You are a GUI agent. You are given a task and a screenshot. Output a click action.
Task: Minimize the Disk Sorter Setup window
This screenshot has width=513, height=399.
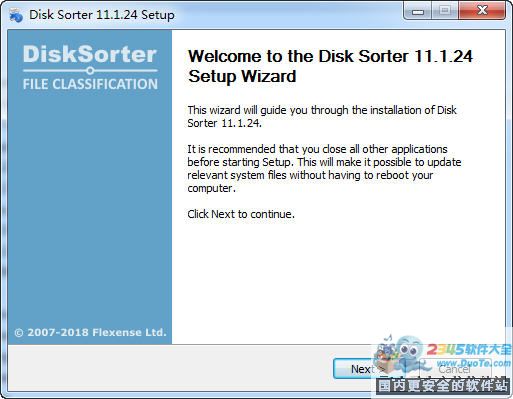pyautogui.click(x=418, y=12)
